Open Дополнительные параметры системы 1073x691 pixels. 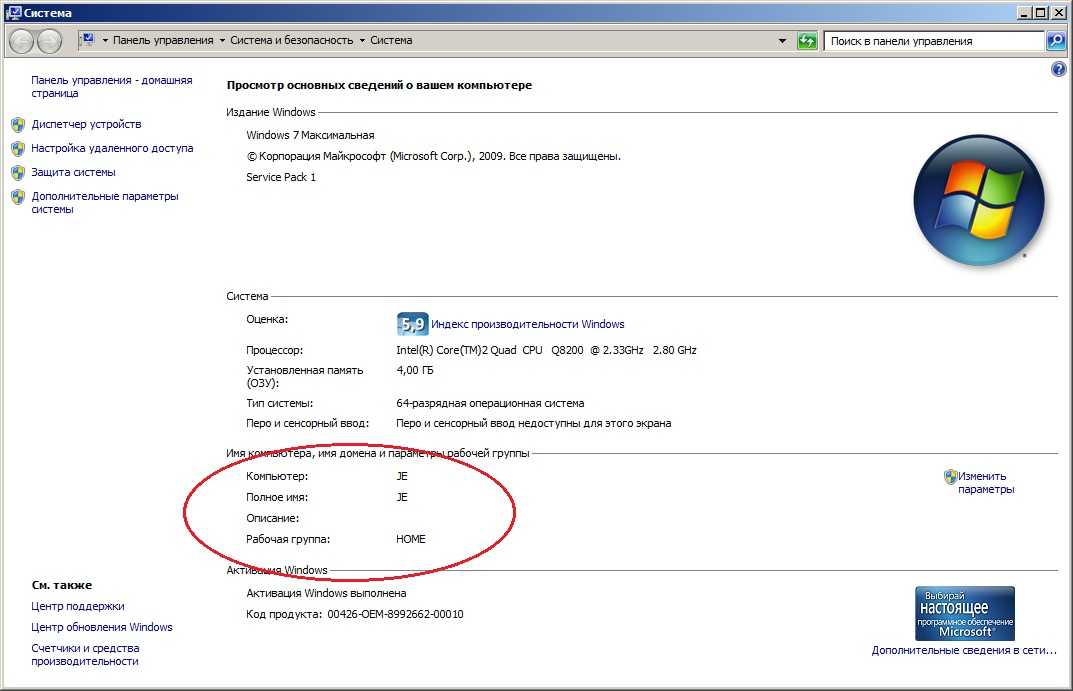point(105,203)
